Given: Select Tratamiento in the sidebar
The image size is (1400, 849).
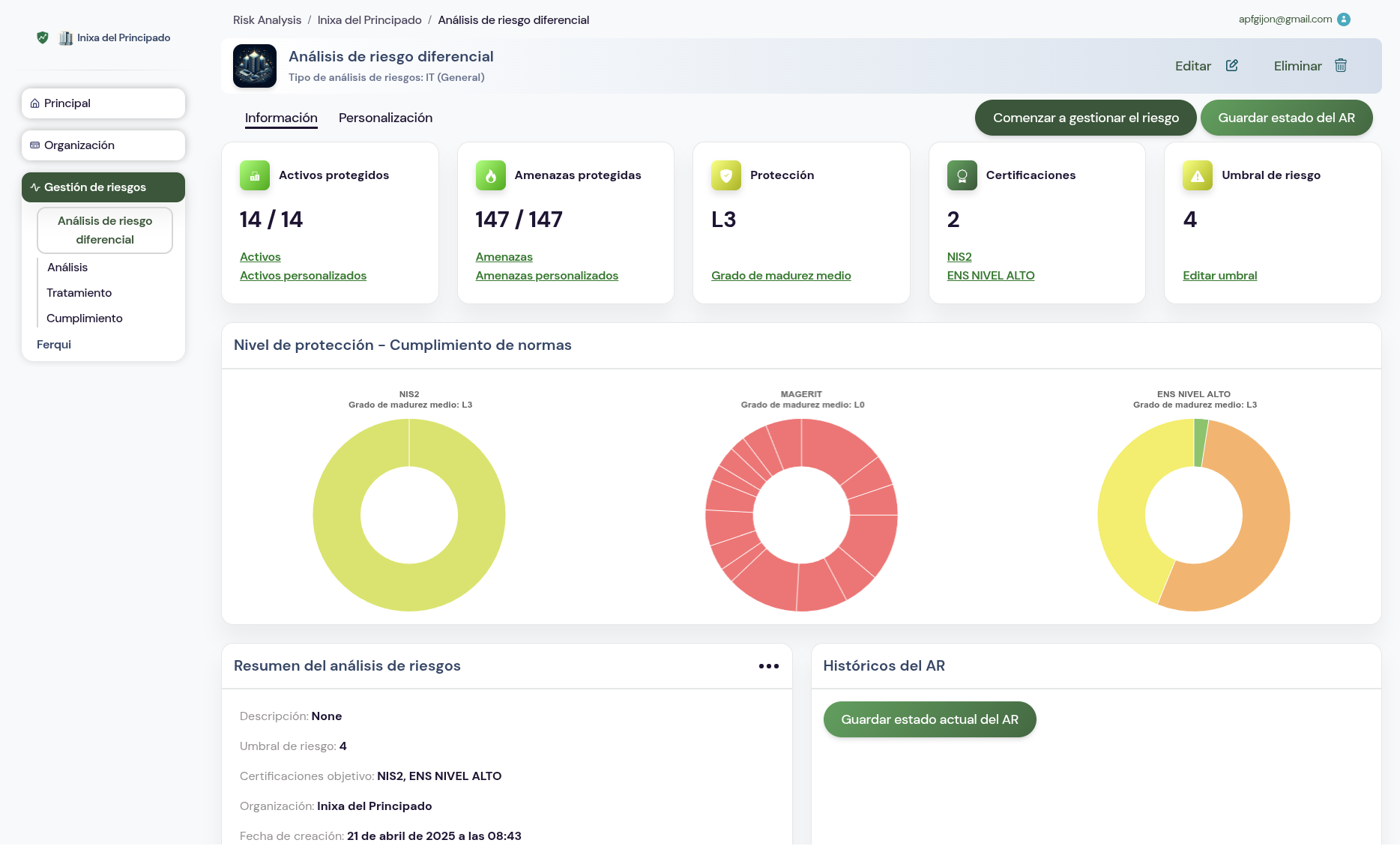Looking at the screenshot, I should click(x=79, y=293).
